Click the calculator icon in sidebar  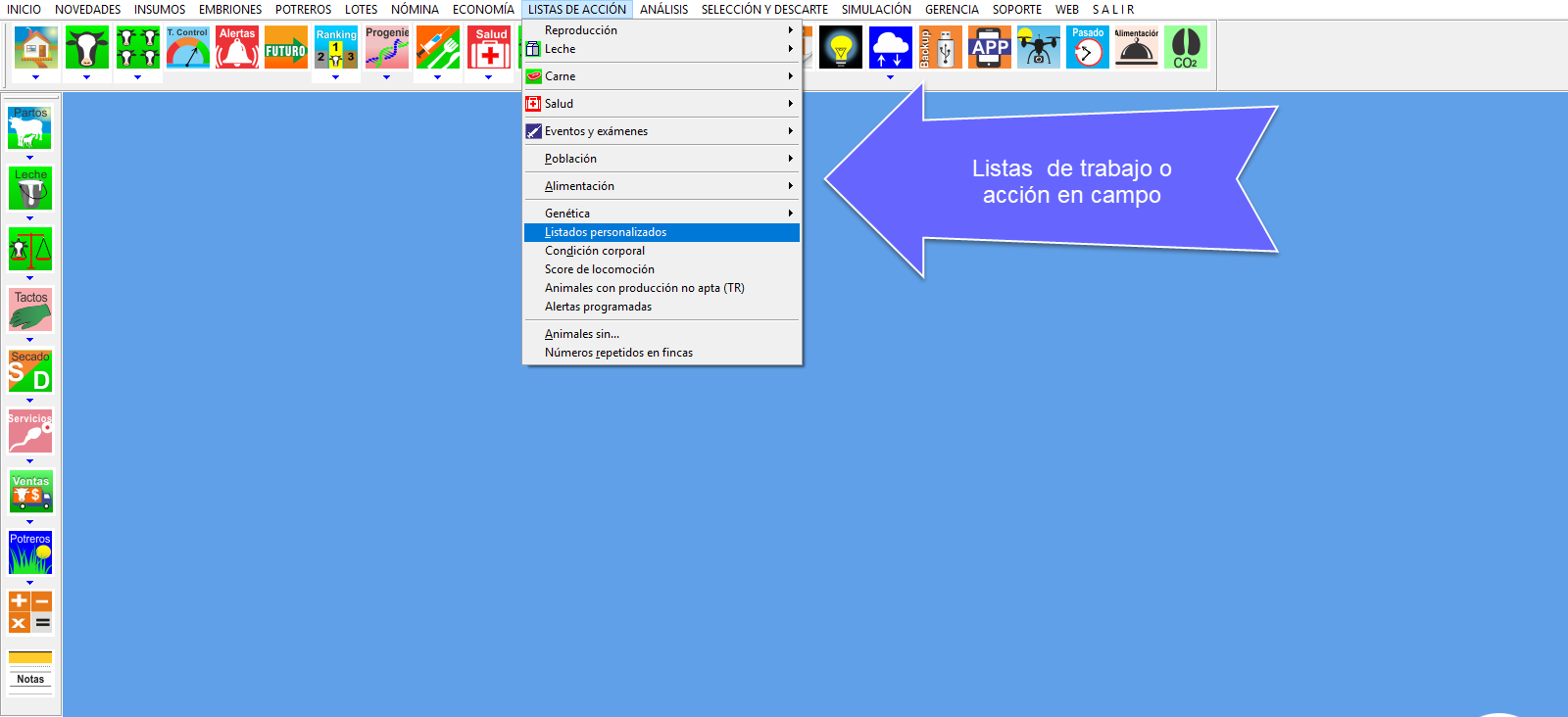[x=30, y=611]
